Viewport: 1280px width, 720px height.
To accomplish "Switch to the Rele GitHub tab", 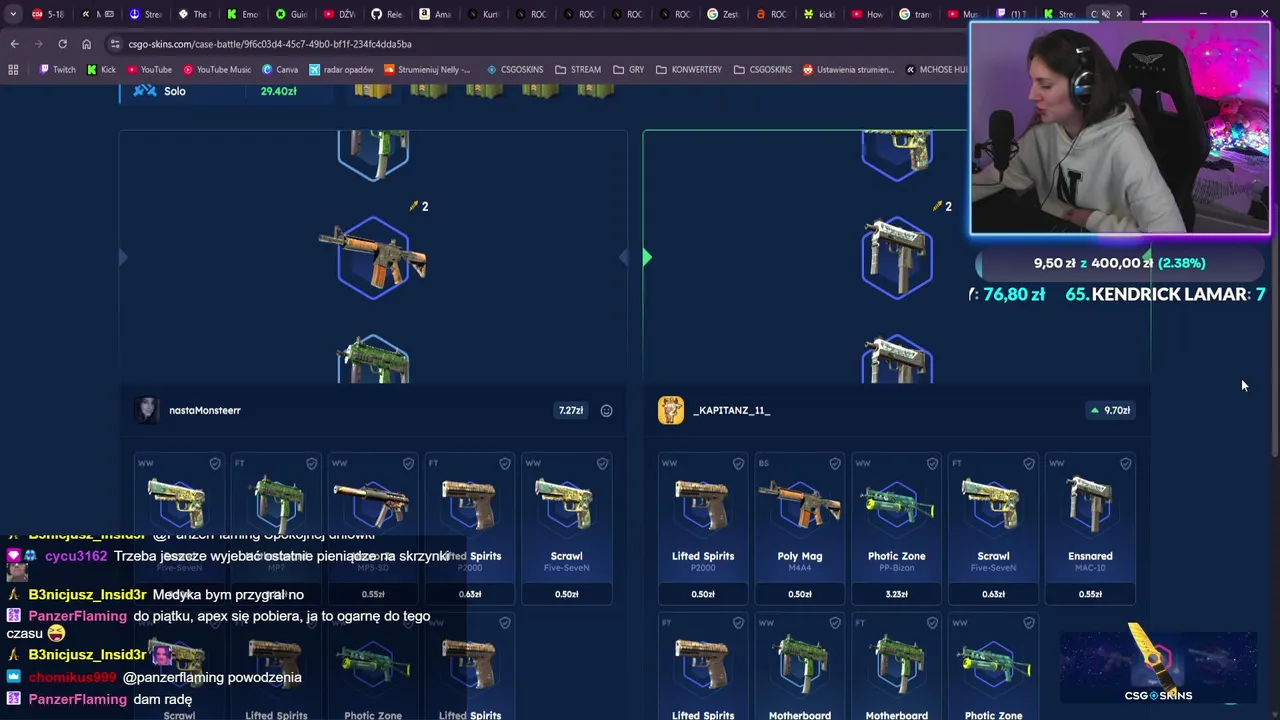I will [387, 14].
